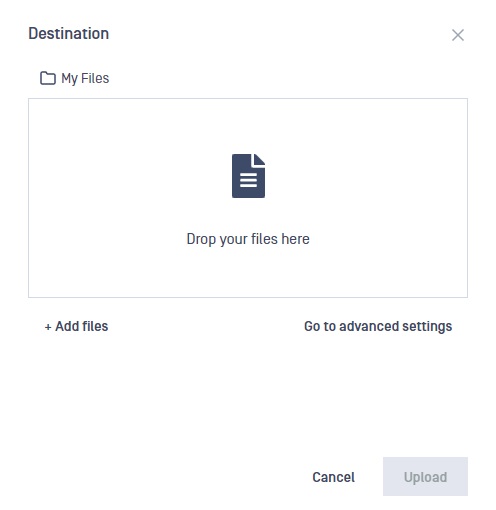Close the Destination dialog with the X
496x510 pixels.
pos(458,35)
